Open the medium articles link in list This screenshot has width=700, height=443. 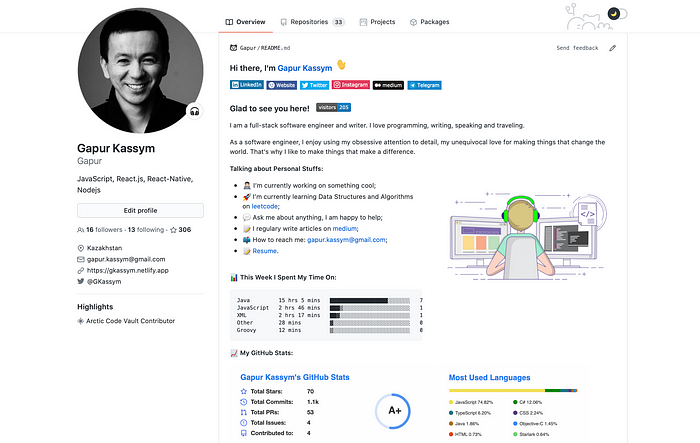click(x=344, y=229)
